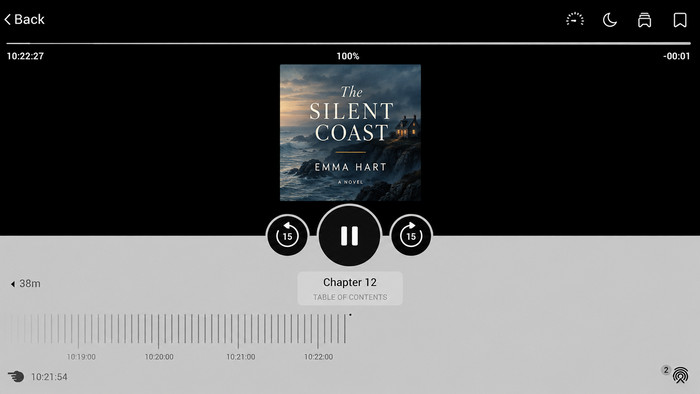Rewind 15 seconds
700x394 pixels.
287,235
